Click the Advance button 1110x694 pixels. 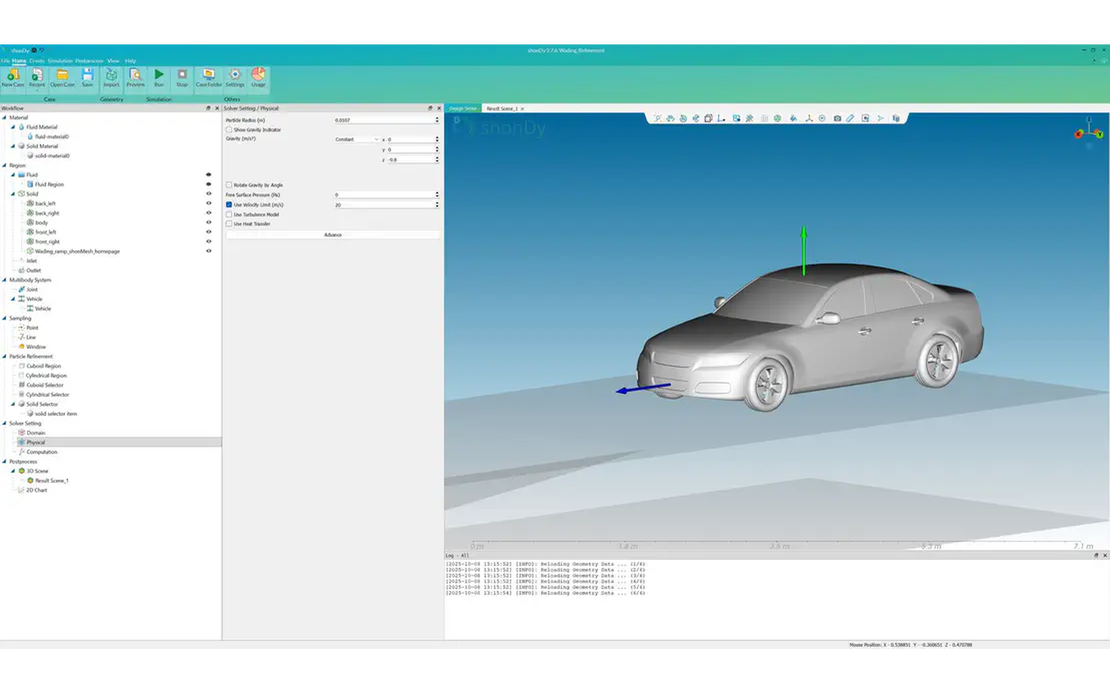click(333, 234)
